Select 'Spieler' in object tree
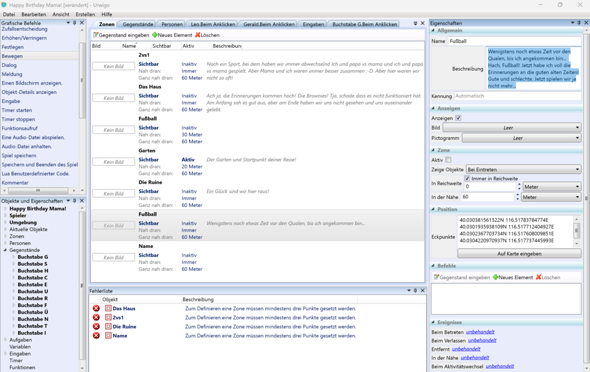590x372 pixels. click(18, 216)
